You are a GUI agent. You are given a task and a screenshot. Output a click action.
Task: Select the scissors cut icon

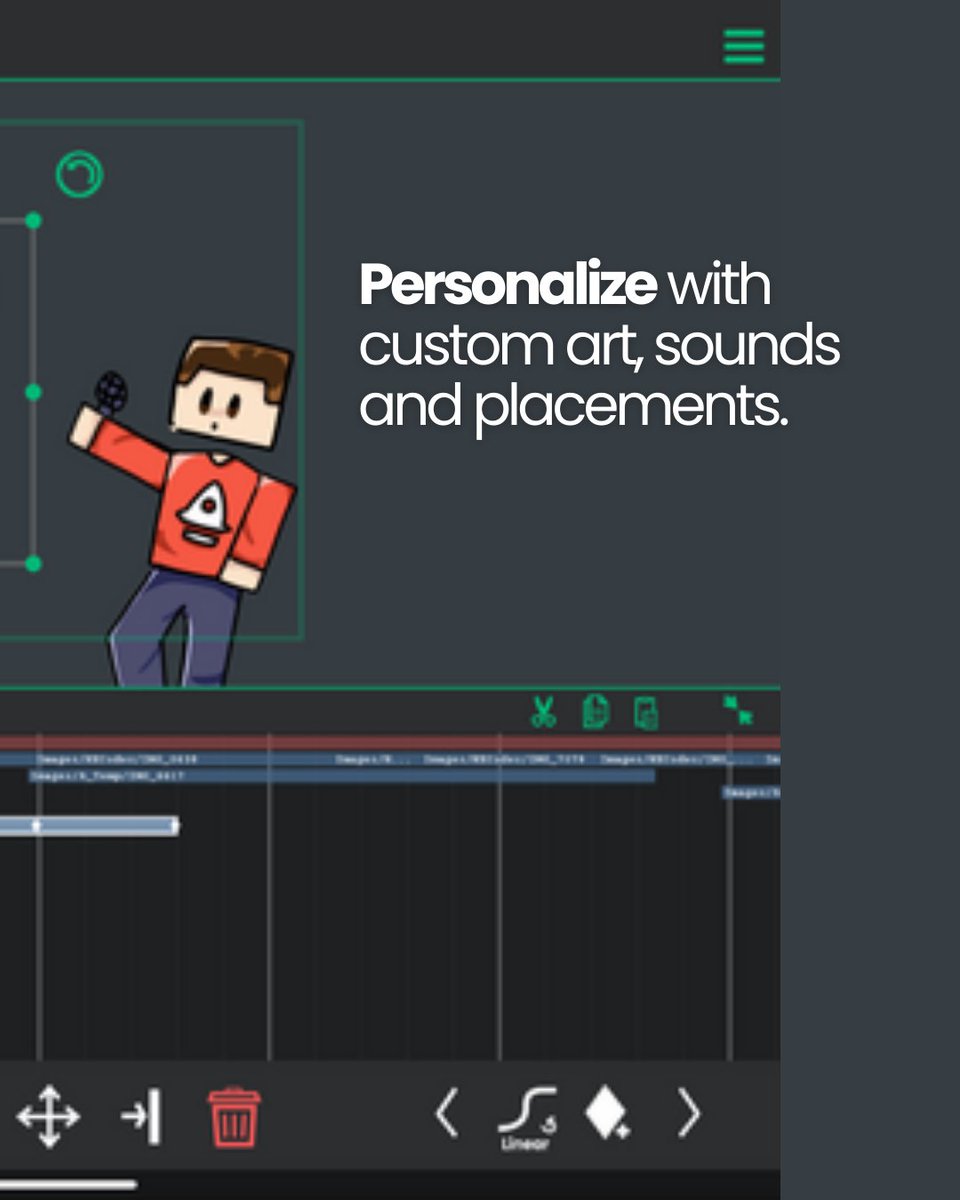543,712
